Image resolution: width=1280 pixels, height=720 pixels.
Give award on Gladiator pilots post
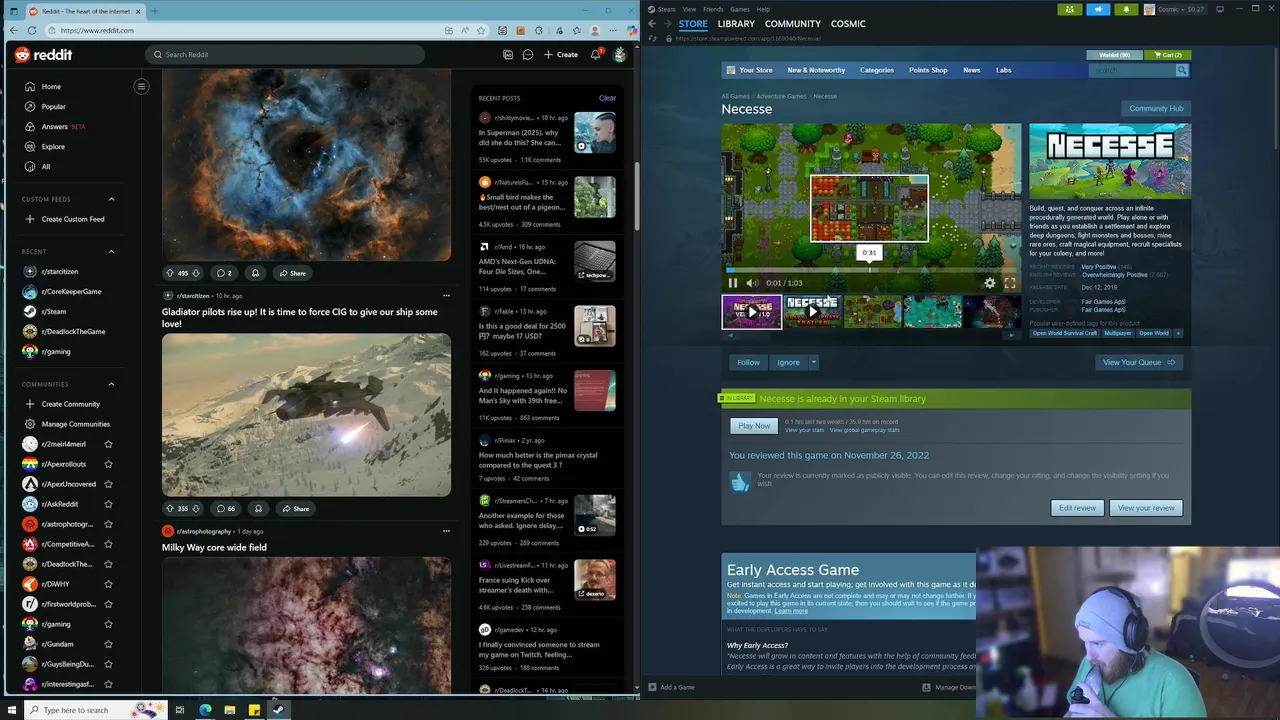(x=258, y=508)
